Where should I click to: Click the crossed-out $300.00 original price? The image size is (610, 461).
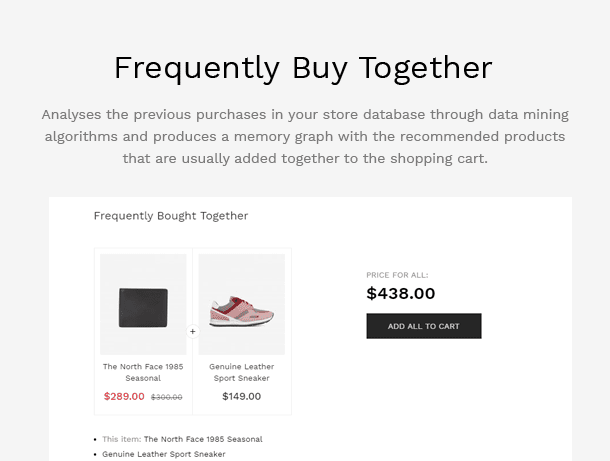point(166,397)
